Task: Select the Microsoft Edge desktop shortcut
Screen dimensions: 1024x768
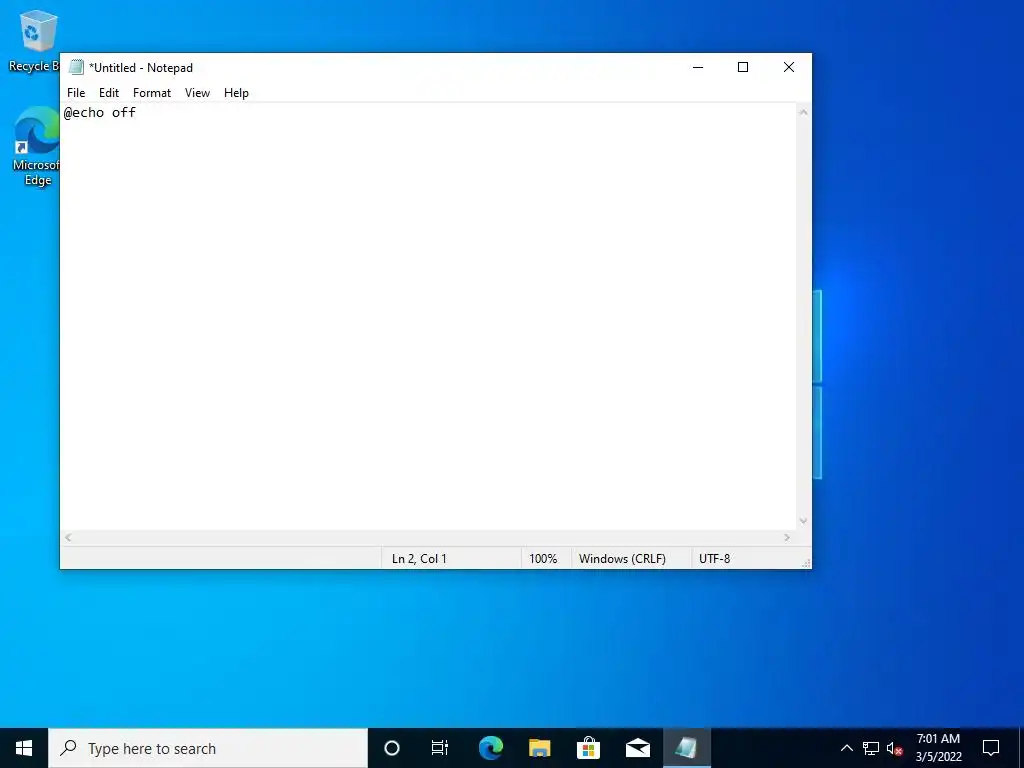Action: coord(37,147)
